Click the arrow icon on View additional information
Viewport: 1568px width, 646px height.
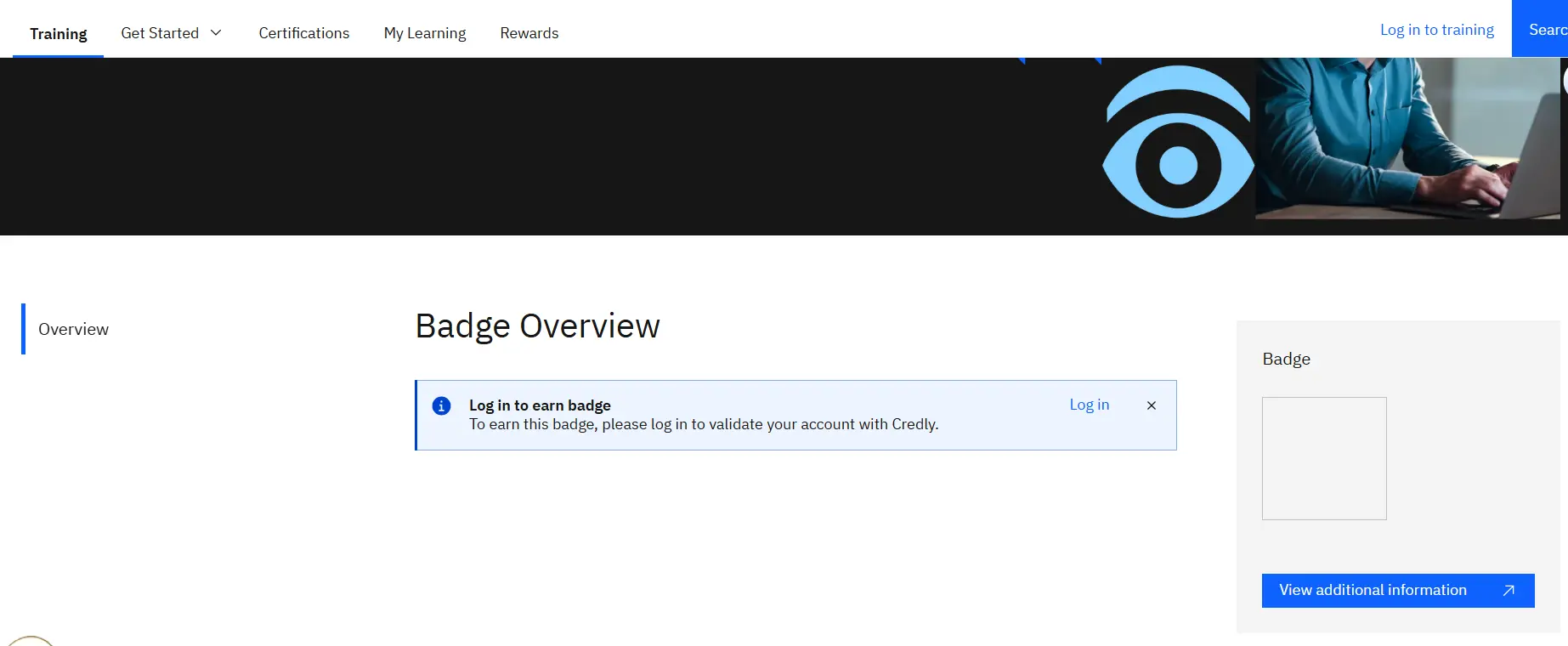[1508, 591]
